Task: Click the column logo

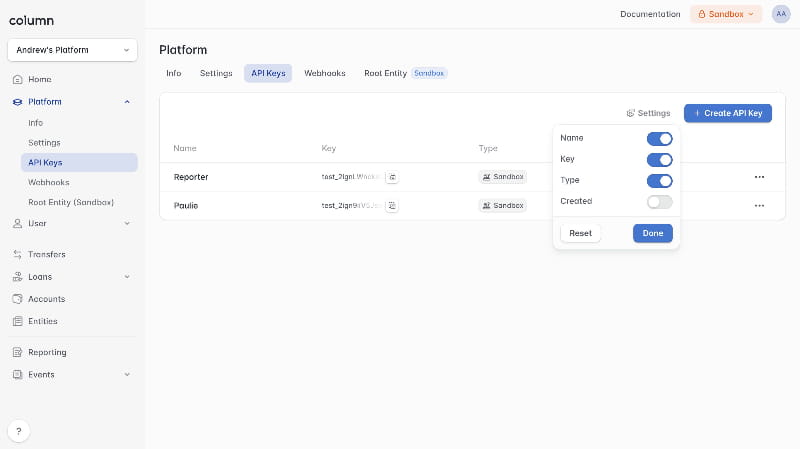Action: 31,21
